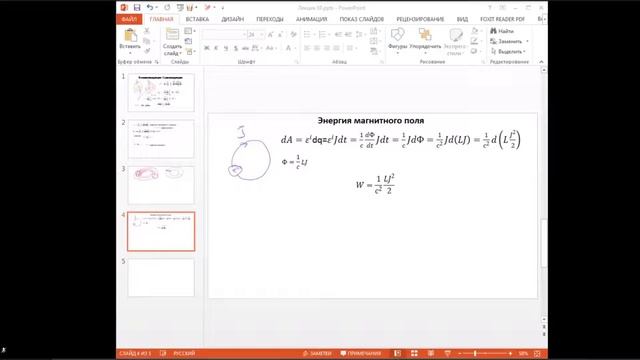Decrease the font size
This screenshot has width=640, height=360.
click(x=280, y=35)
